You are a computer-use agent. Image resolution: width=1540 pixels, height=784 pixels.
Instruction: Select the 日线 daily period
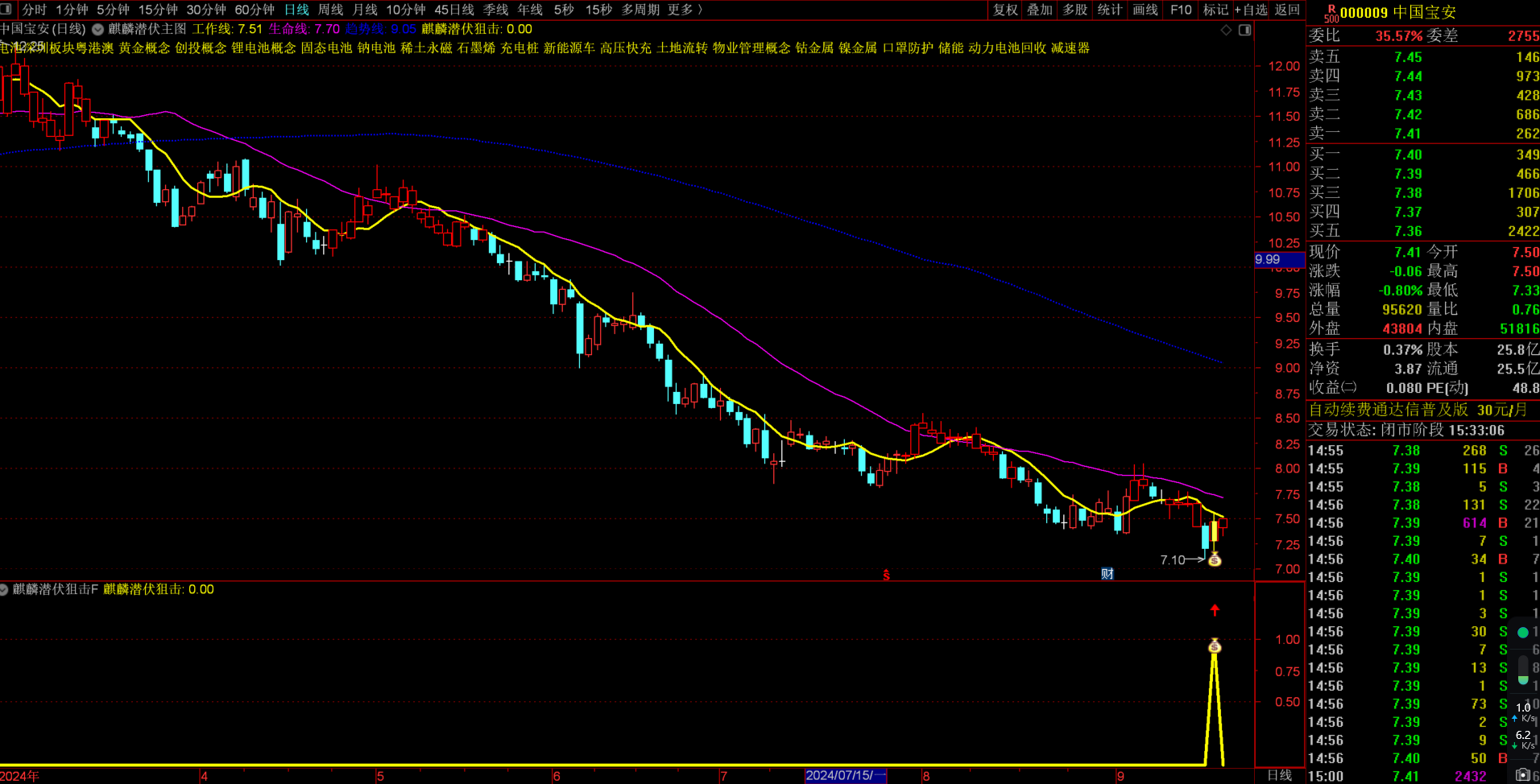[296, 10]
